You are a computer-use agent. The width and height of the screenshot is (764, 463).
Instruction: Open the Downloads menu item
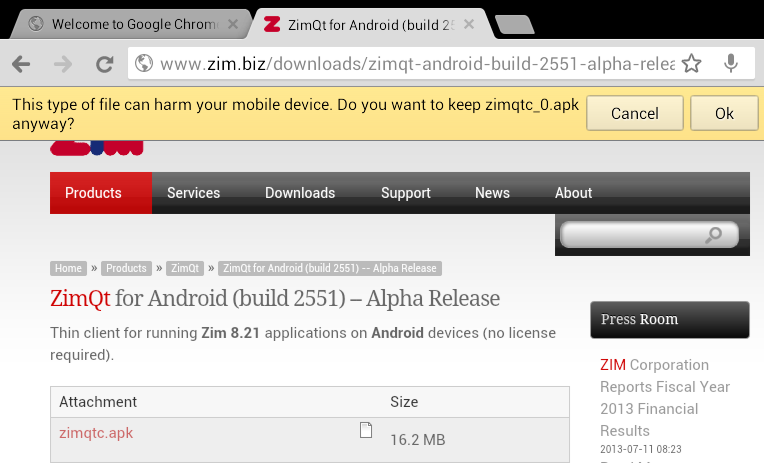(300, 193)
